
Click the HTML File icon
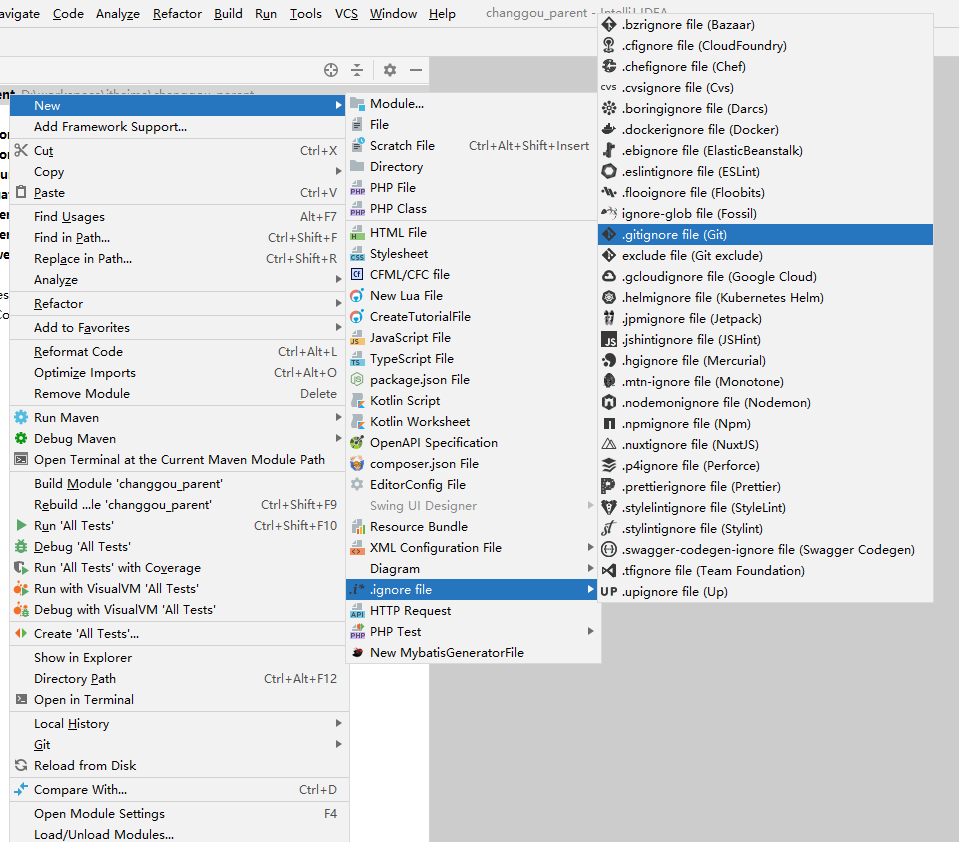point(357,232)
